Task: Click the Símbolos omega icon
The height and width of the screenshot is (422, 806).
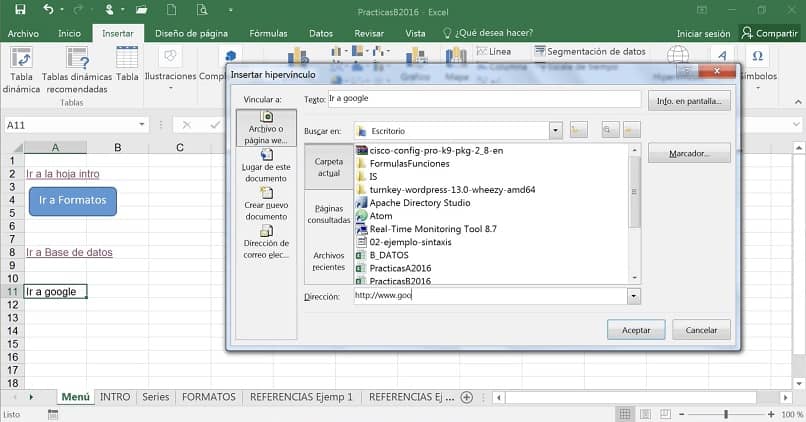Action: (x=758, y=56)
